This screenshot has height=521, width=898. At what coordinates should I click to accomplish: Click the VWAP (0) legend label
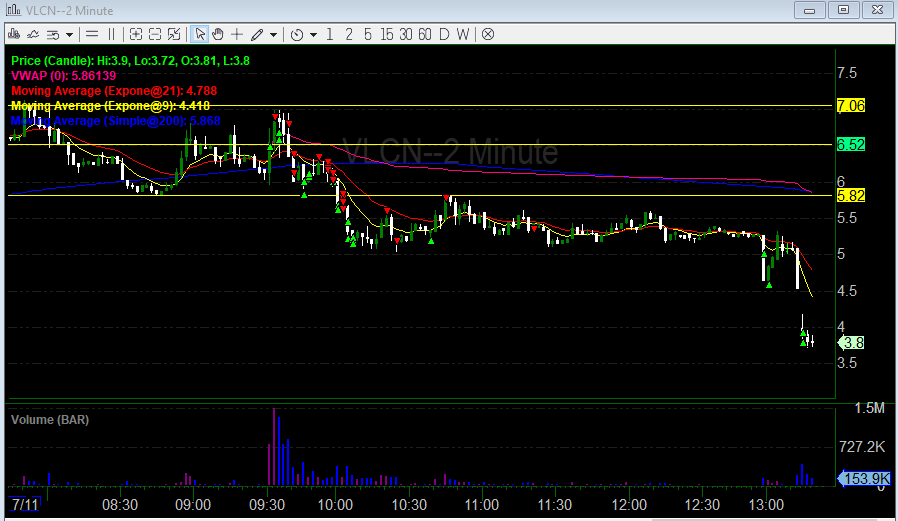click(63, 76)
